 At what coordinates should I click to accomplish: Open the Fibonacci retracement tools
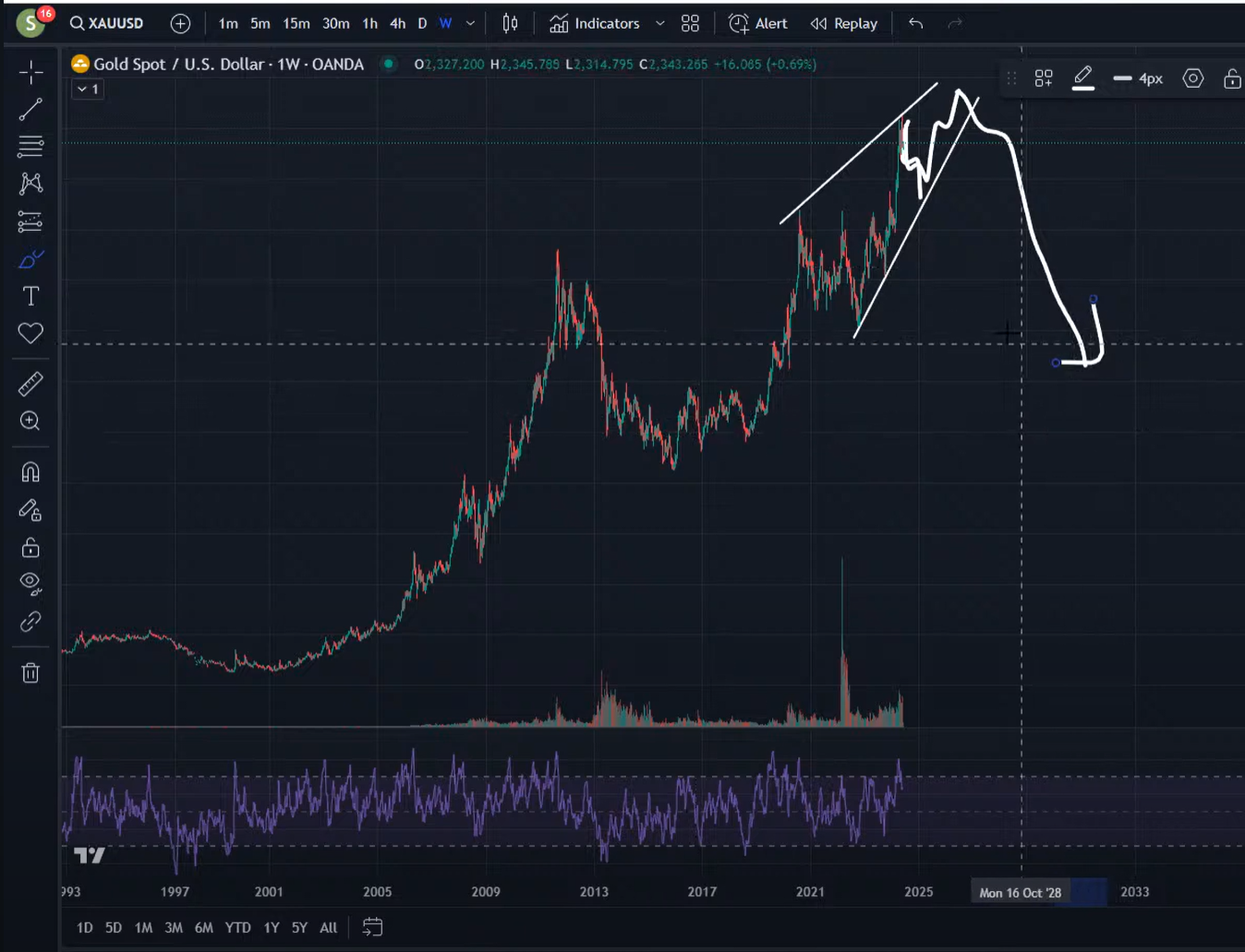(30, 146)
